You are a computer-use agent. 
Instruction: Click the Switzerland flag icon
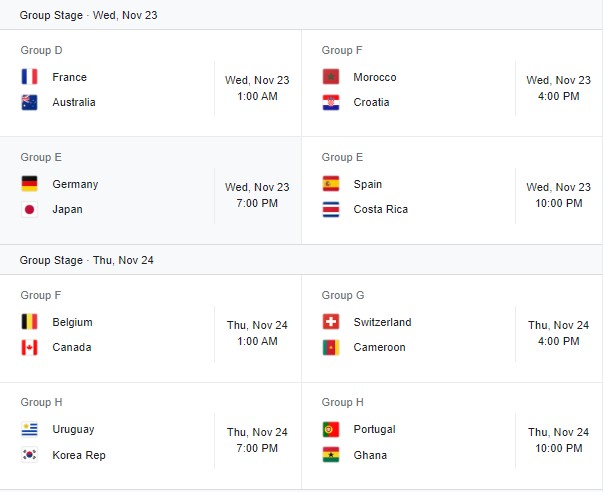(x=331, y=322)
